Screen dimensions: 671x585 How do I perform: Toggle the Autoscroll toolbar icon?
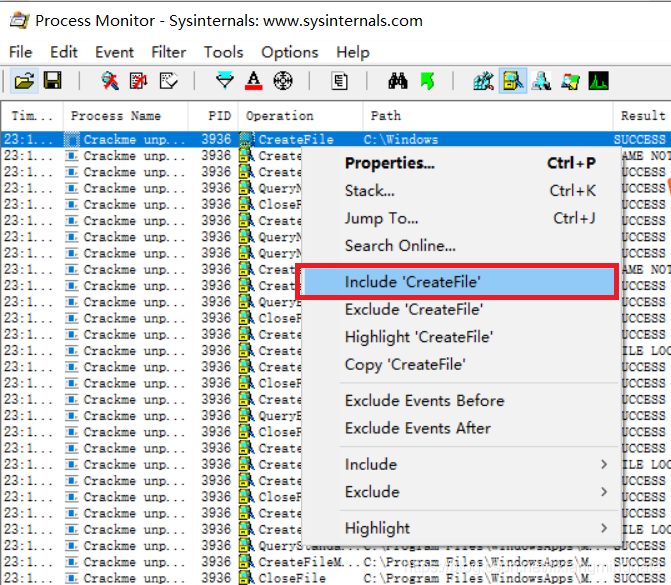pos(139,80)
